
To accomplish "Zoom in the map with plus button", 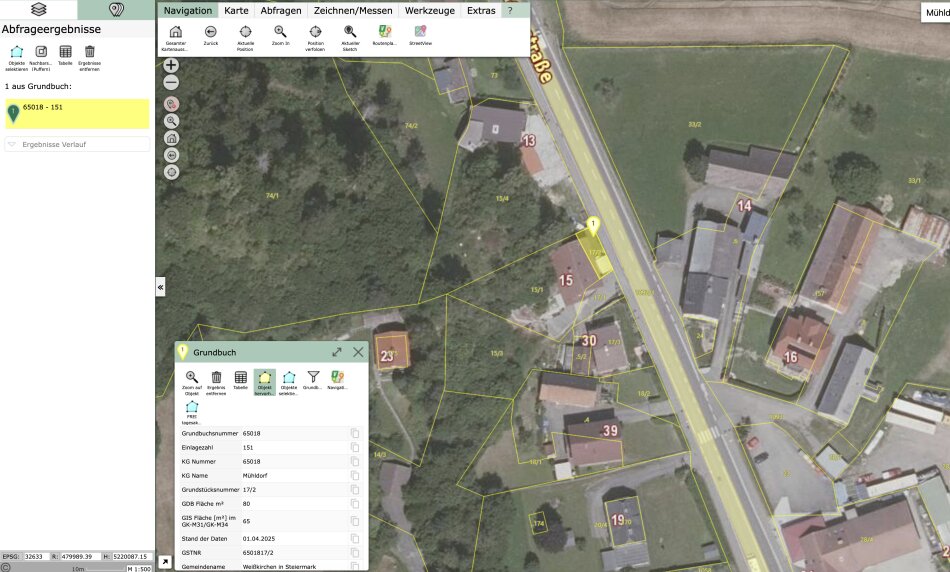I will click(171, 65).
